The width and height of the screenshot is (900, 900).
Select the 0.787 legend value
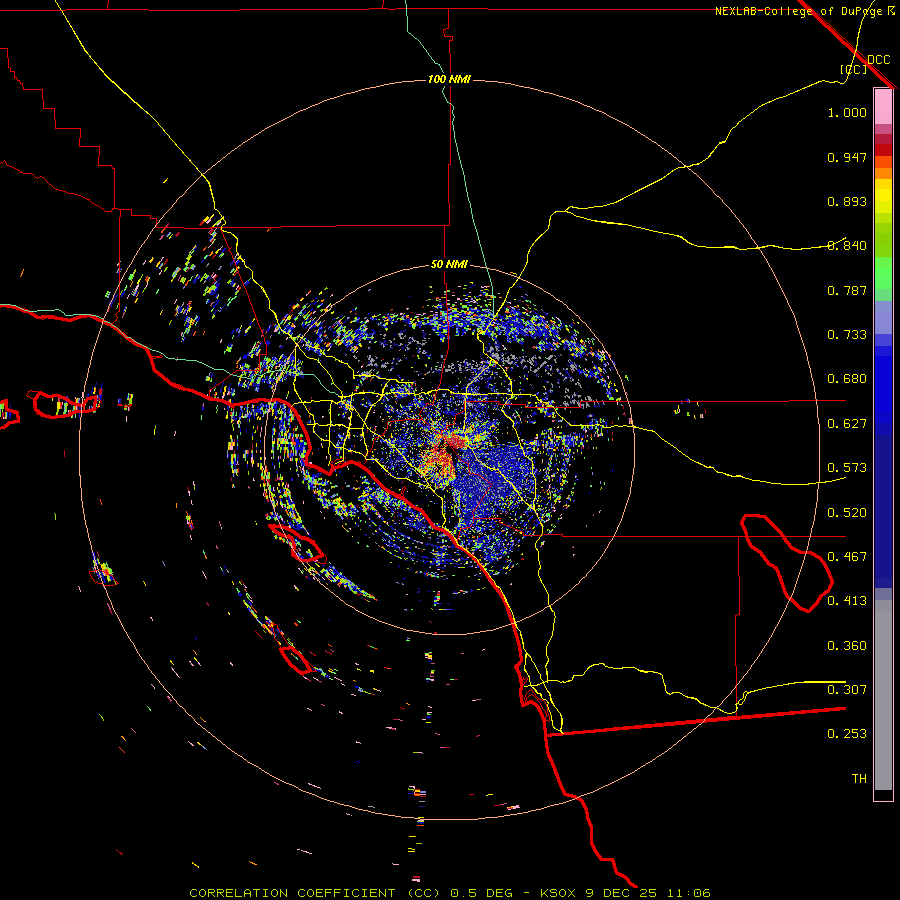click(847, 290)
